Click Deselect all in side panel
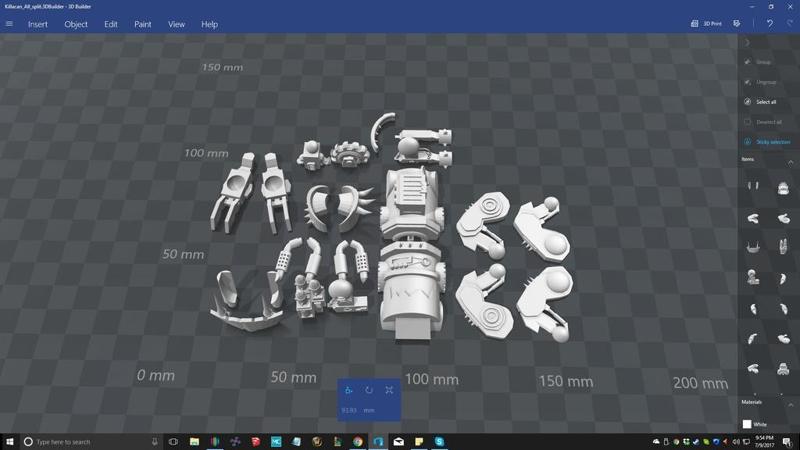The width and height of the screenshot is (800, 450). point(763,122)
